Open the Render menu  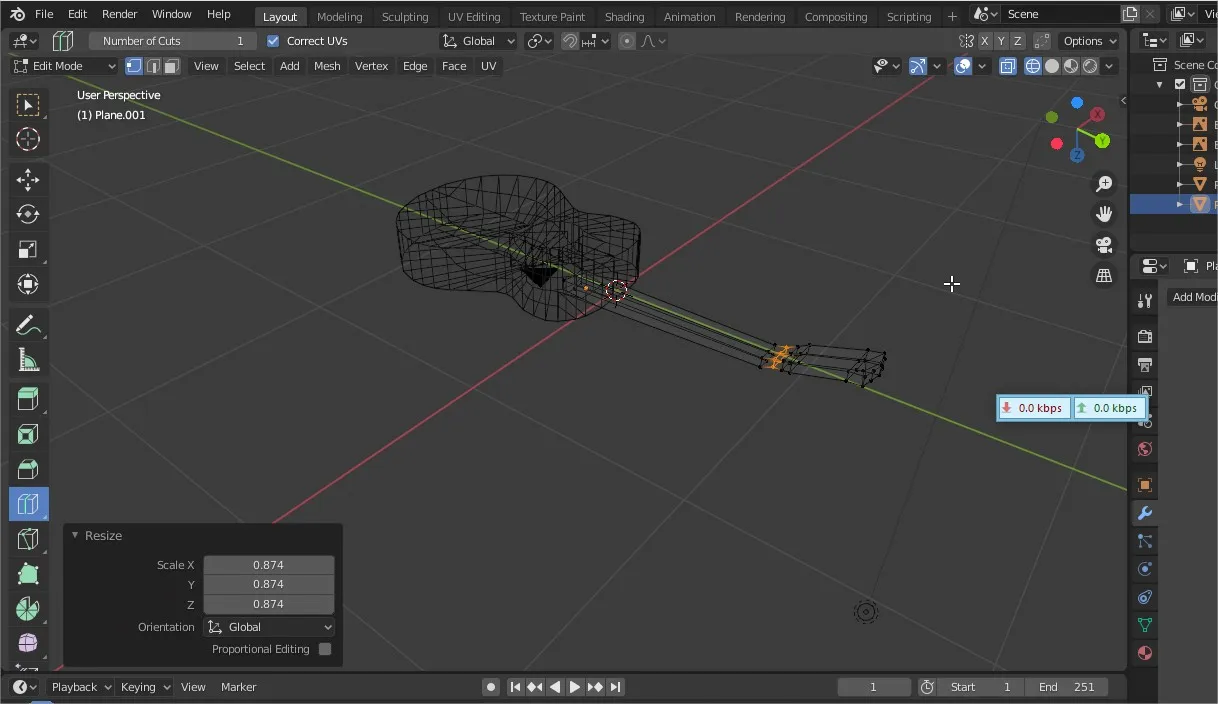[120, 14]
